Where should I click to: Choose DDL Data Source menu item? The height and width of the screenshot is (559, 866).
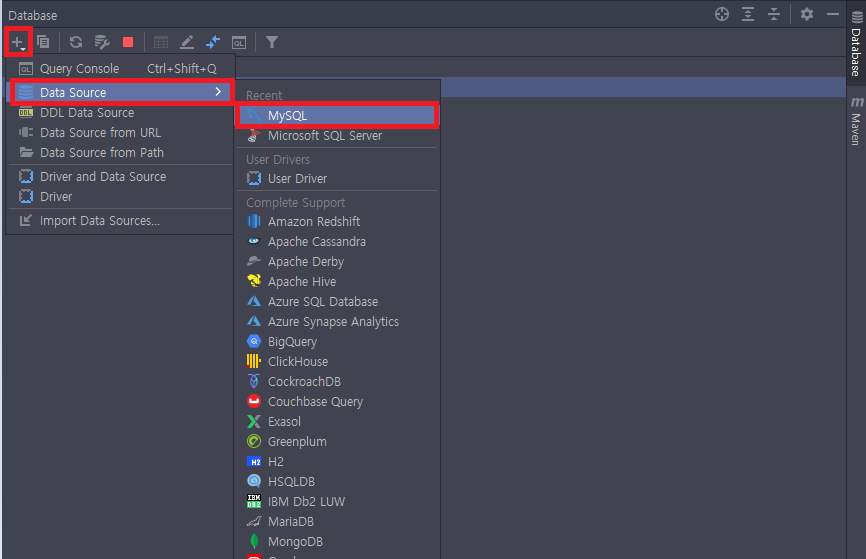(x=120, y=113)
